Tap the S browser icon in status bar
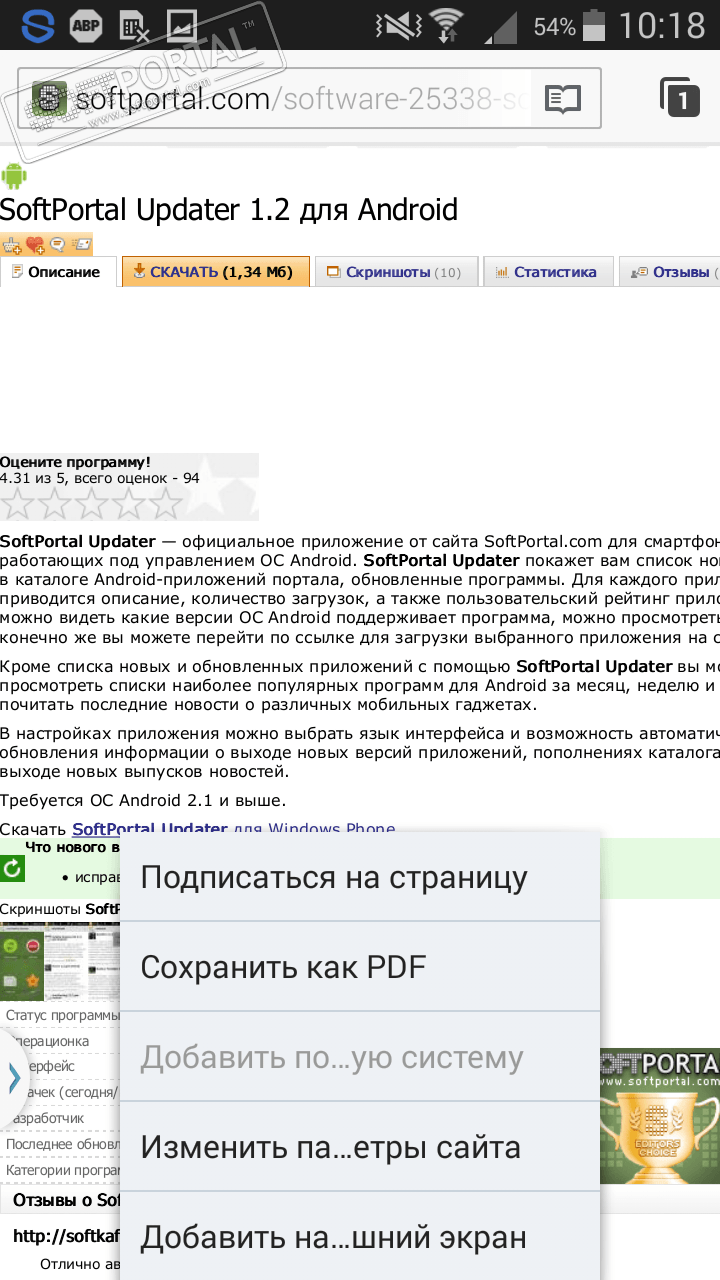The height and width of the screenshot is (1280, 720). (x=38, y=25)
